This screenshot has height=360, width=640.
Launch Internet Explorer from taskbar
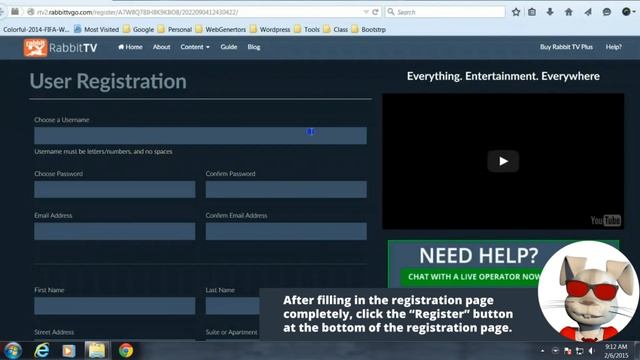pyautogui.click(x=42, y=351)
